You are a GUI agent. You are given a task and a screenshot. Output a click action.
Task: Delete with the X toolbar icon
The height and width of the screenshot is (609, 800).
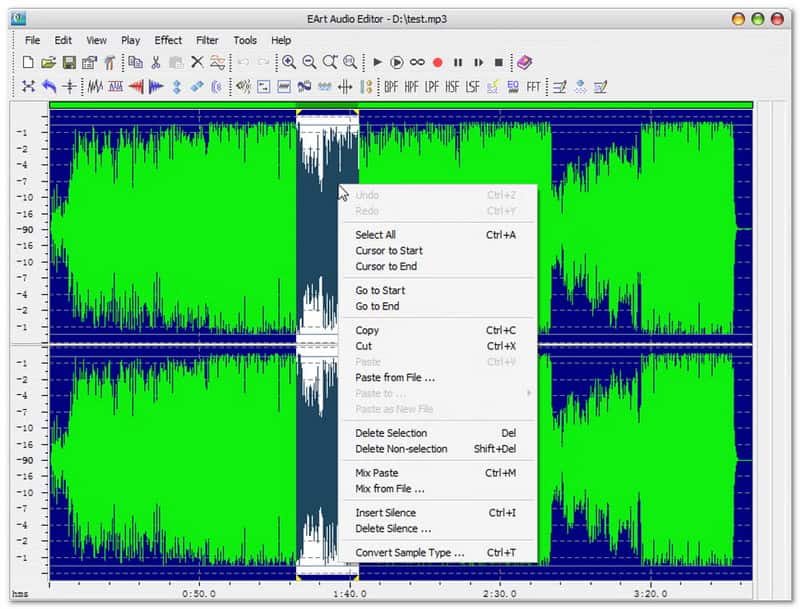click(197, 62)
